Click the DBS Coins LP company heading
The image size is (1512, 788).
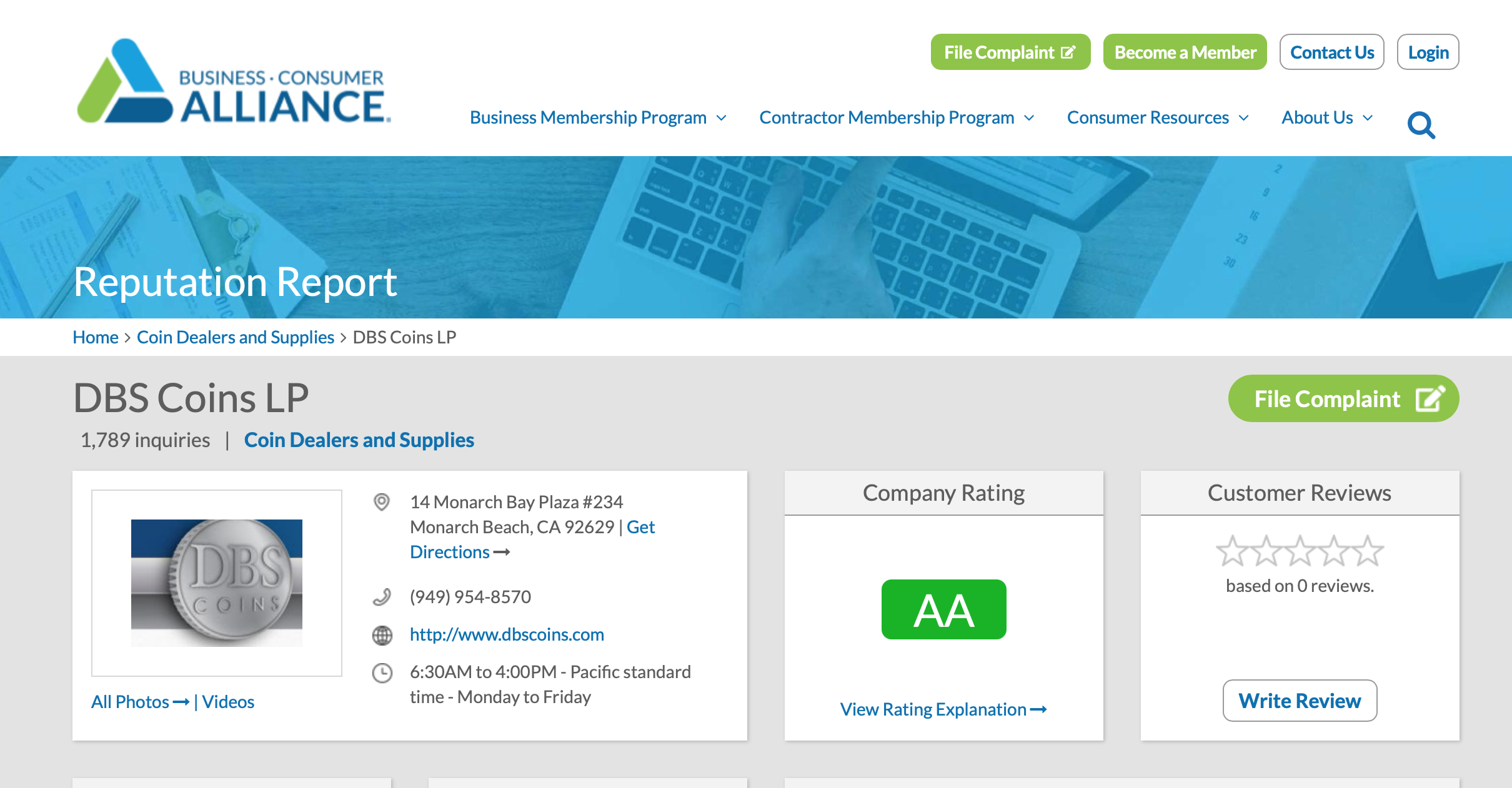tap(191, 398)
